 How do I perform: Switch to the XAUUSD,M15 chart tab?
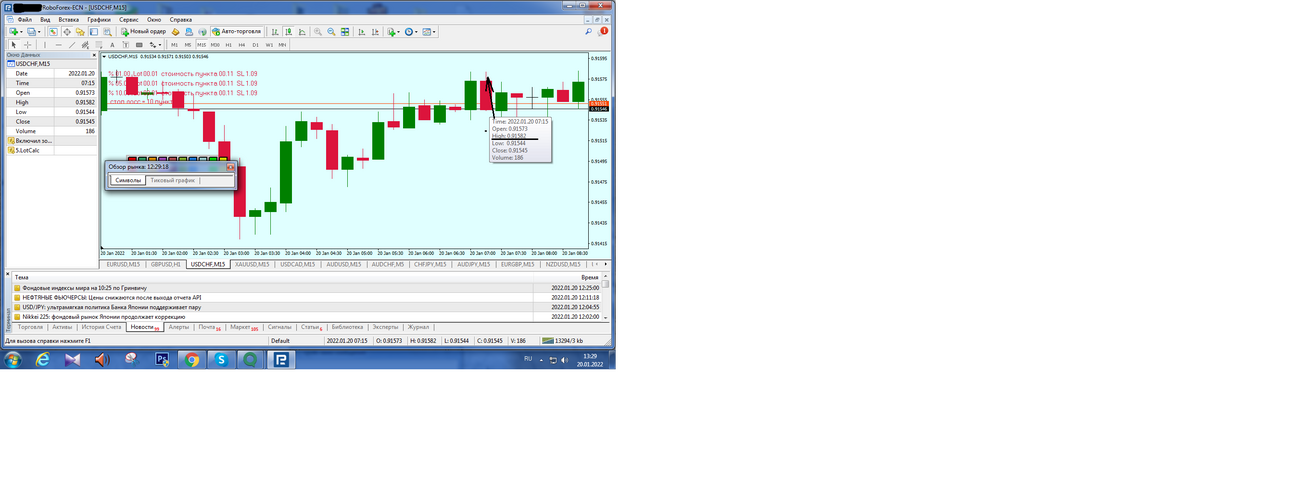click(253, 264)
